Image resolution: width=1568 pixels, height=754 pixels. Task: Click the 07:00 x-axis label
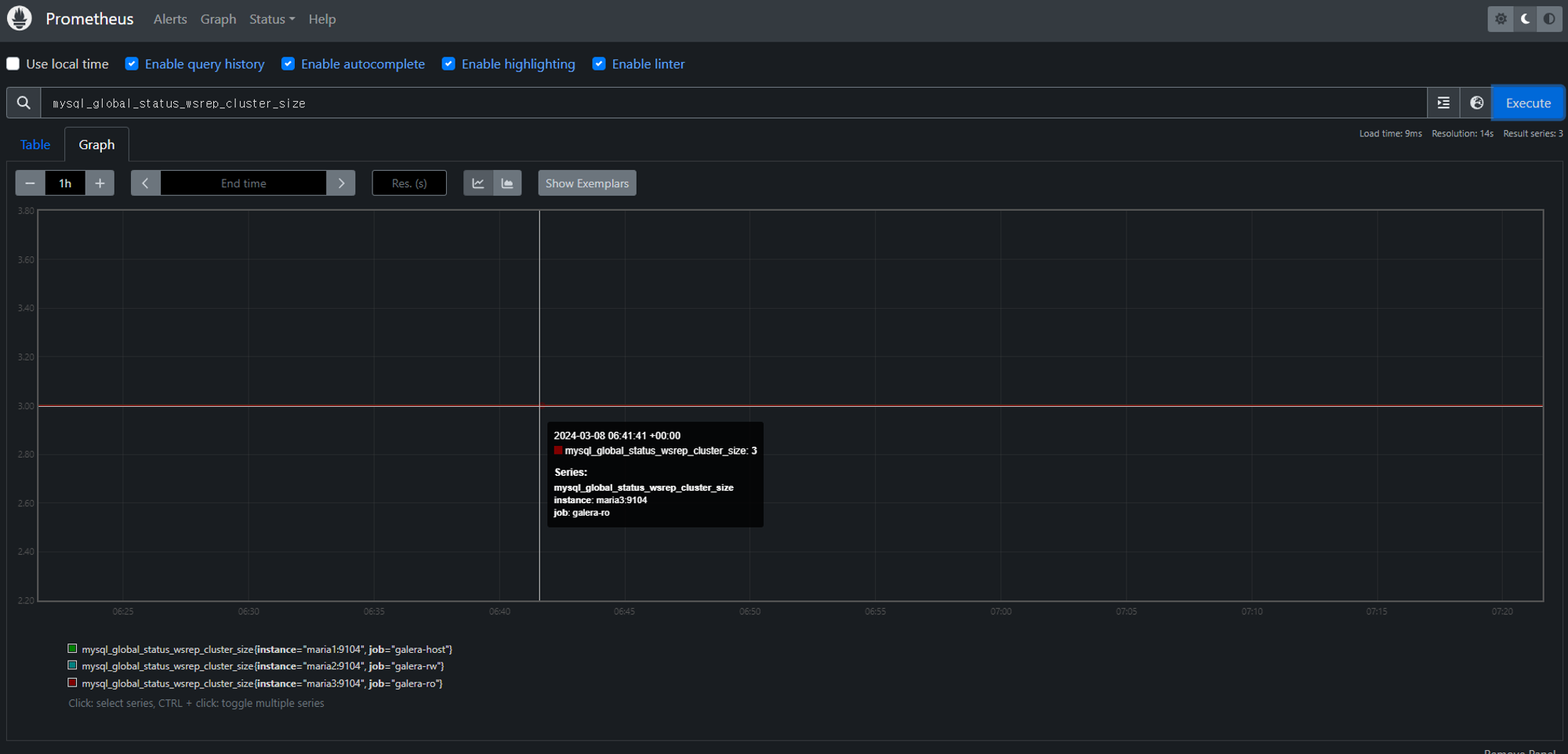coord(1000,611)
